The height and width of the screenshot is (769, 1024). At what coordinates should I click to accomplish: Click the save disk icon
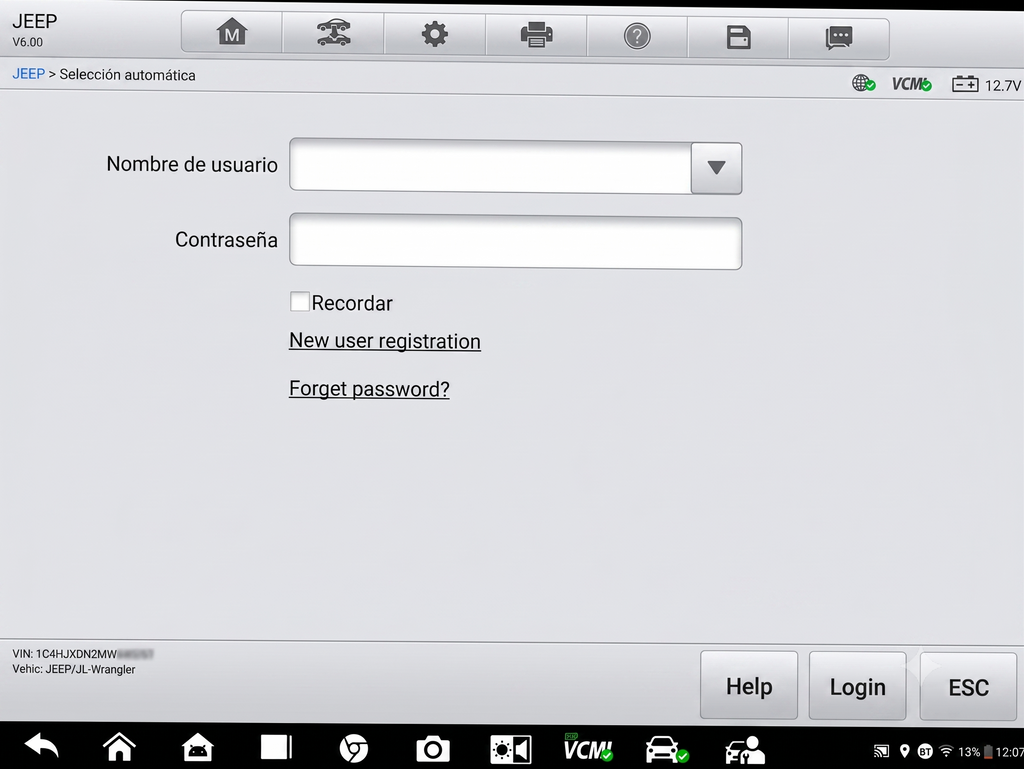pyautogui.click(x=738, y=37)
